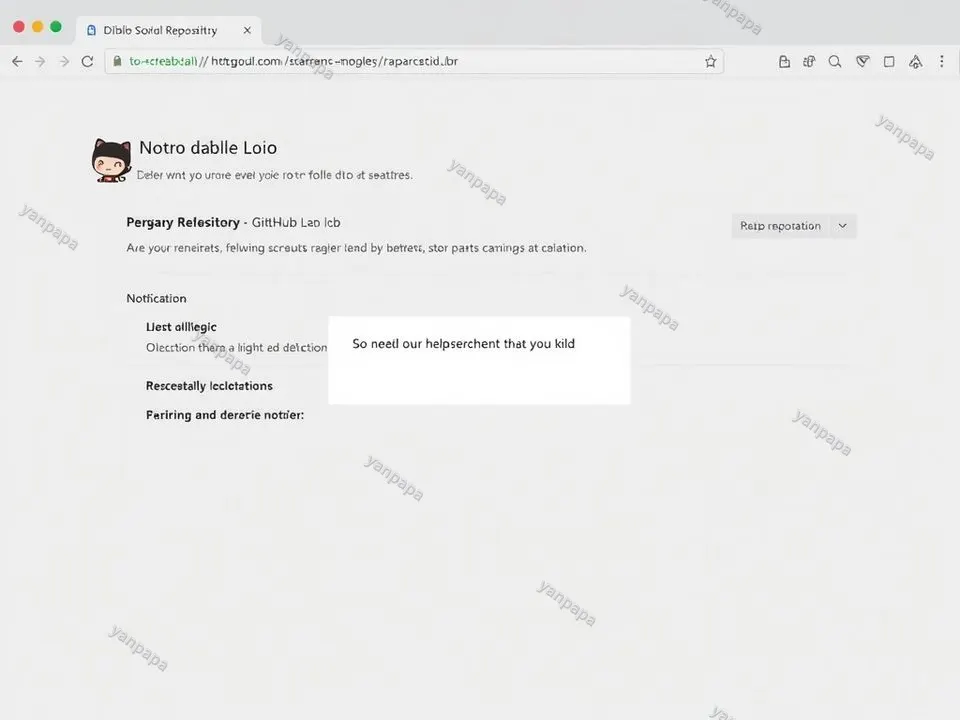960x720 pixels.
Task: Open the three-dot browser menu
Action: [x=941, y=62]
